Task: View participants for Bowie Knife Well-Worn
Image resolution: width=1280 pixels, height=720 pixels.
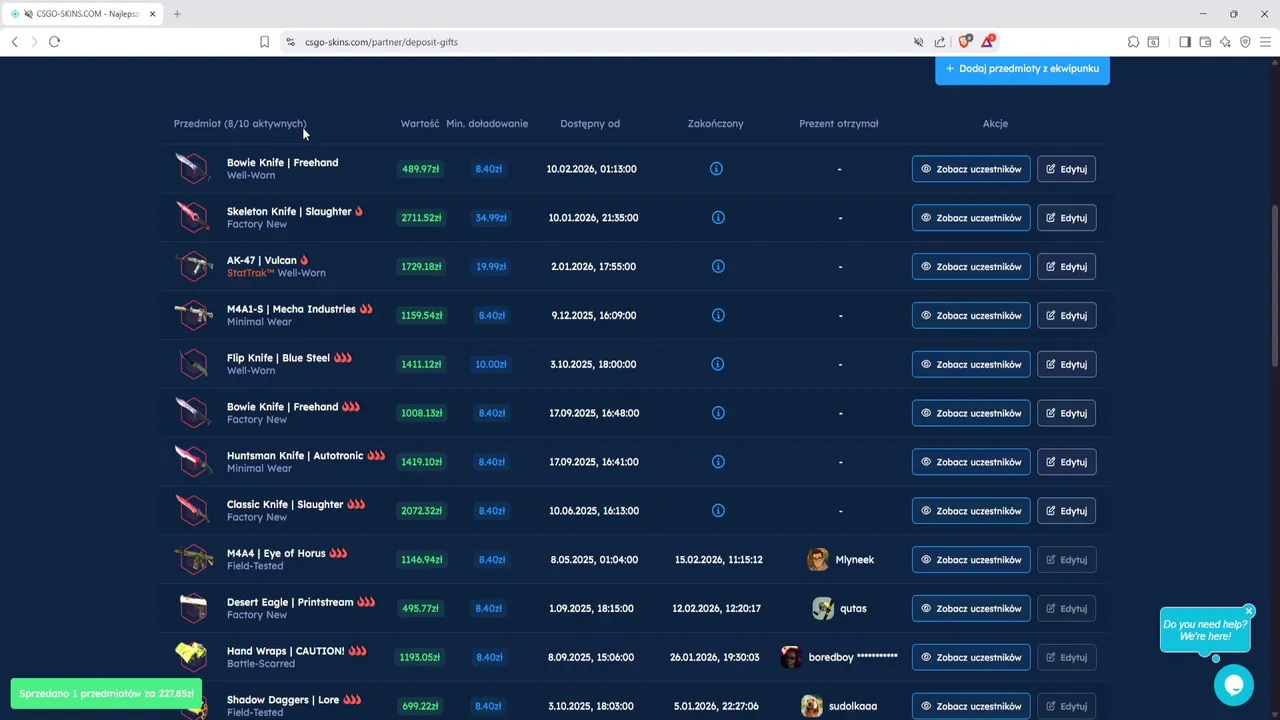Action: click(x=971, y=169)
